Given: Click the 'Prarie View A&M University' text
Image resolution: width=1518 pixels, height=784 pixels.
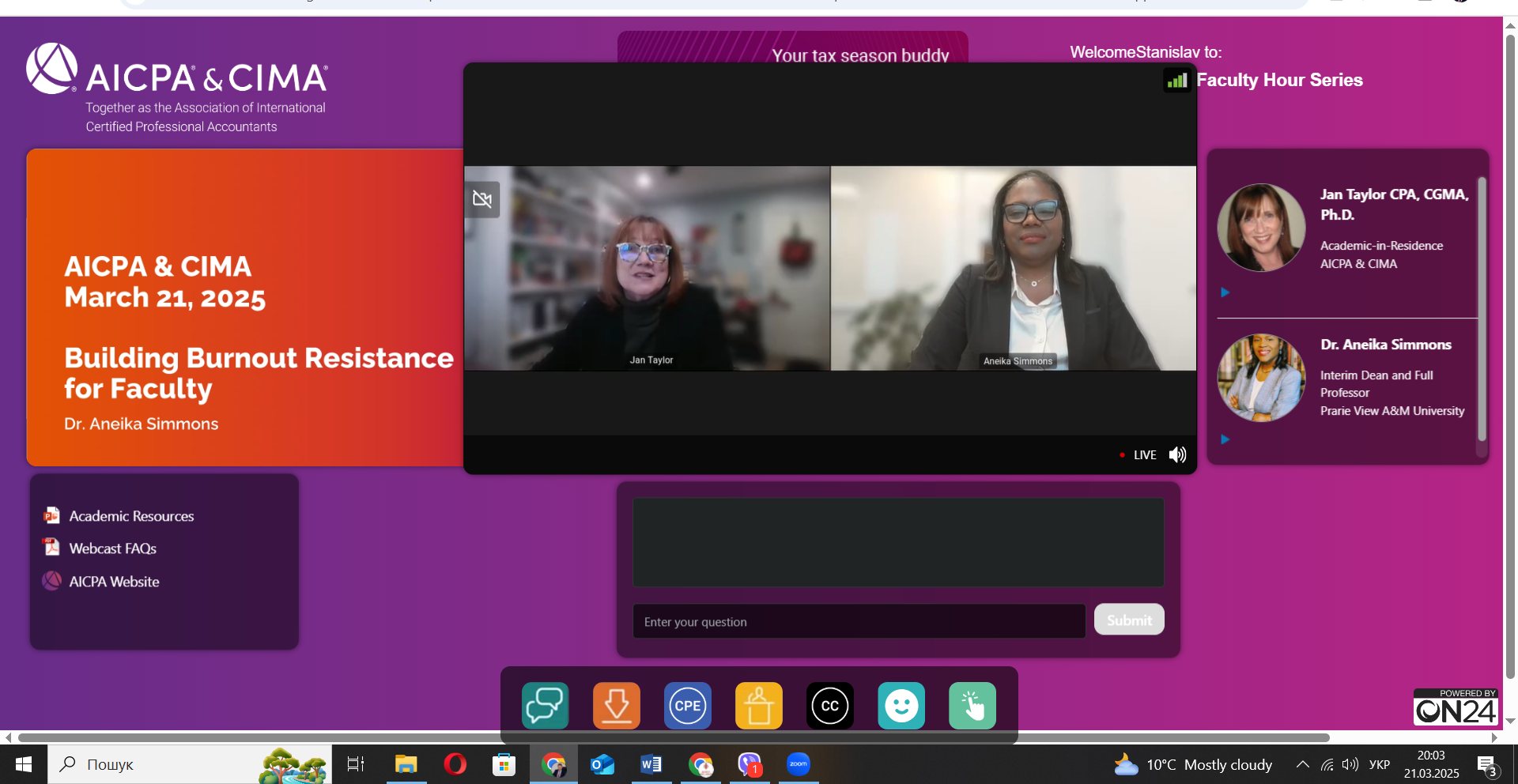Looking at the screenshot, I should 1392,411.
